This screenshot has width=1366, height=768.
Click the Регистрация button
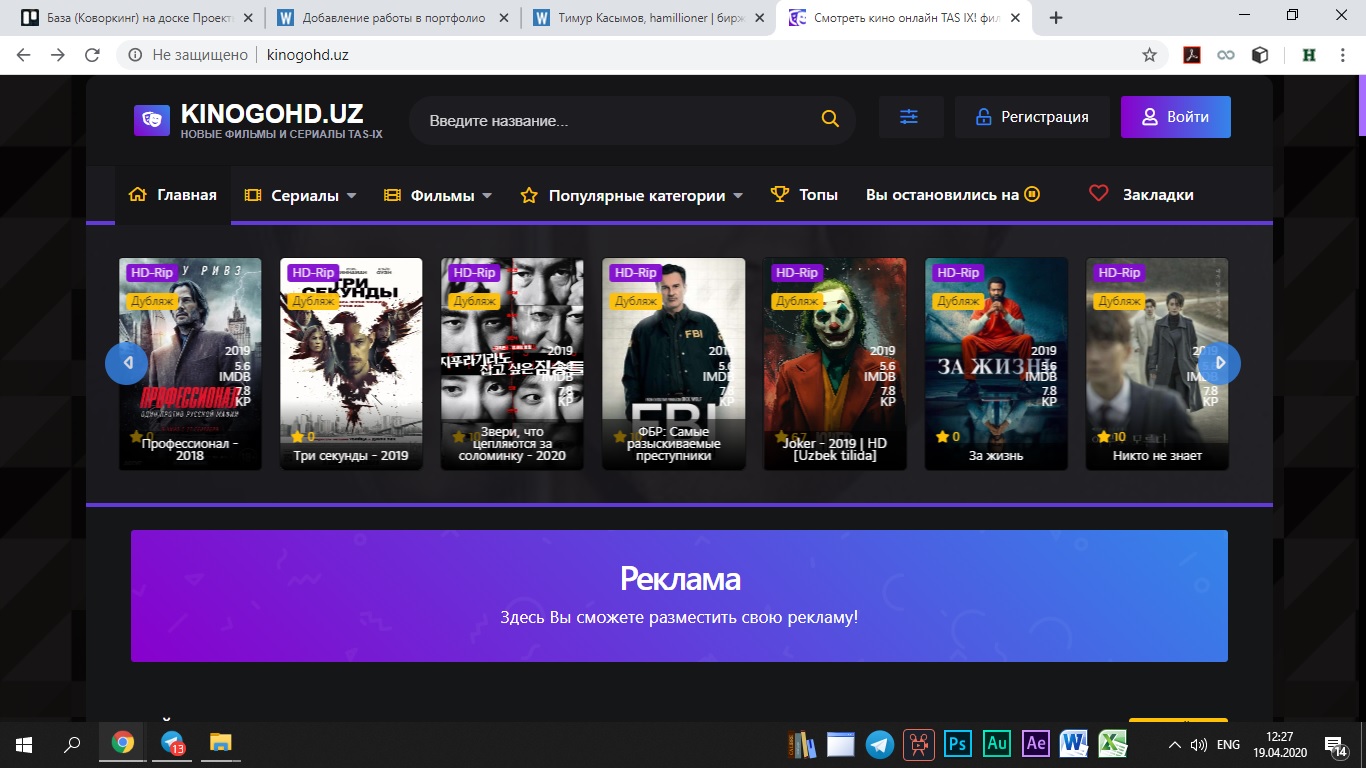(1032, 117)
